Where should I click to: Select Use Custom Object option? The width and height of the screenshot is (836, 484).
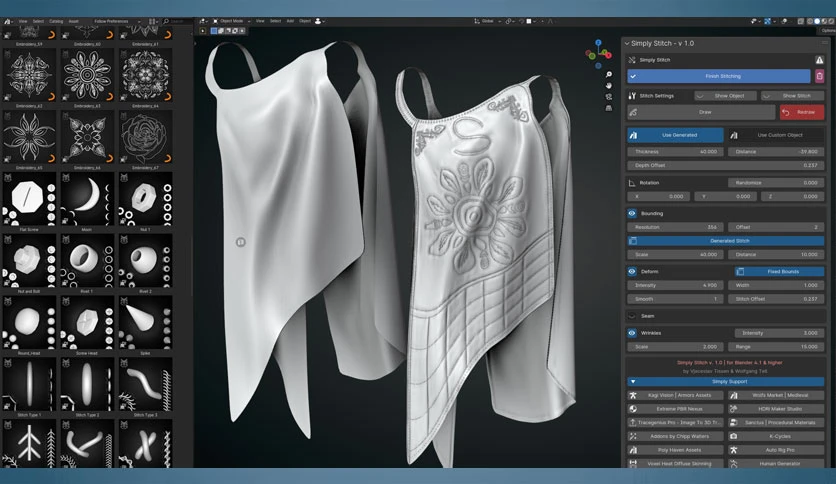click(776, 135)
